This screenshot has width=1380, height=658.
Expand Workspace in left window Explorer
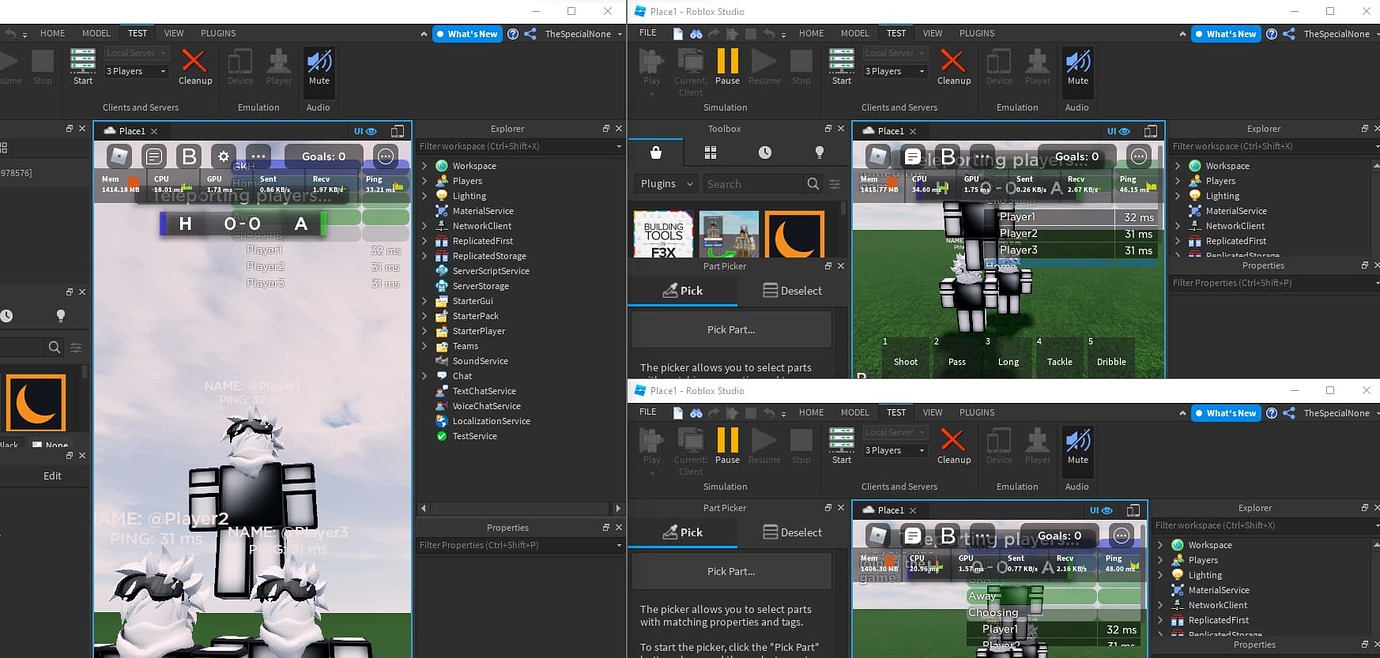[425, 166]
